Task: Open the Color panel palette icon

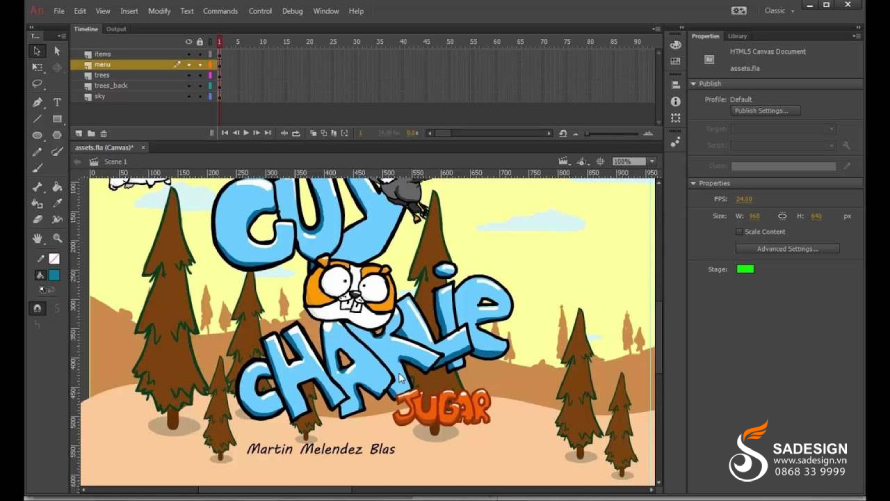Action: point(675,45)
